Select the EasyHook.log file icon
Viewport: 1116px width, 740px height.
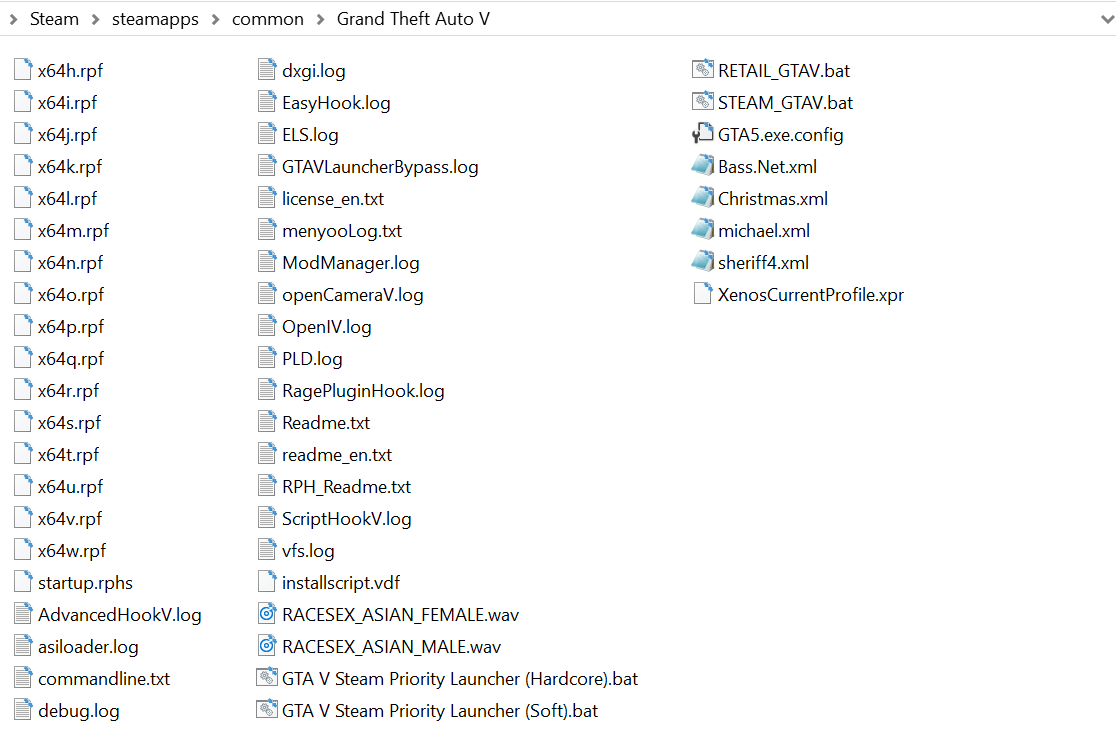coord(267,102)
